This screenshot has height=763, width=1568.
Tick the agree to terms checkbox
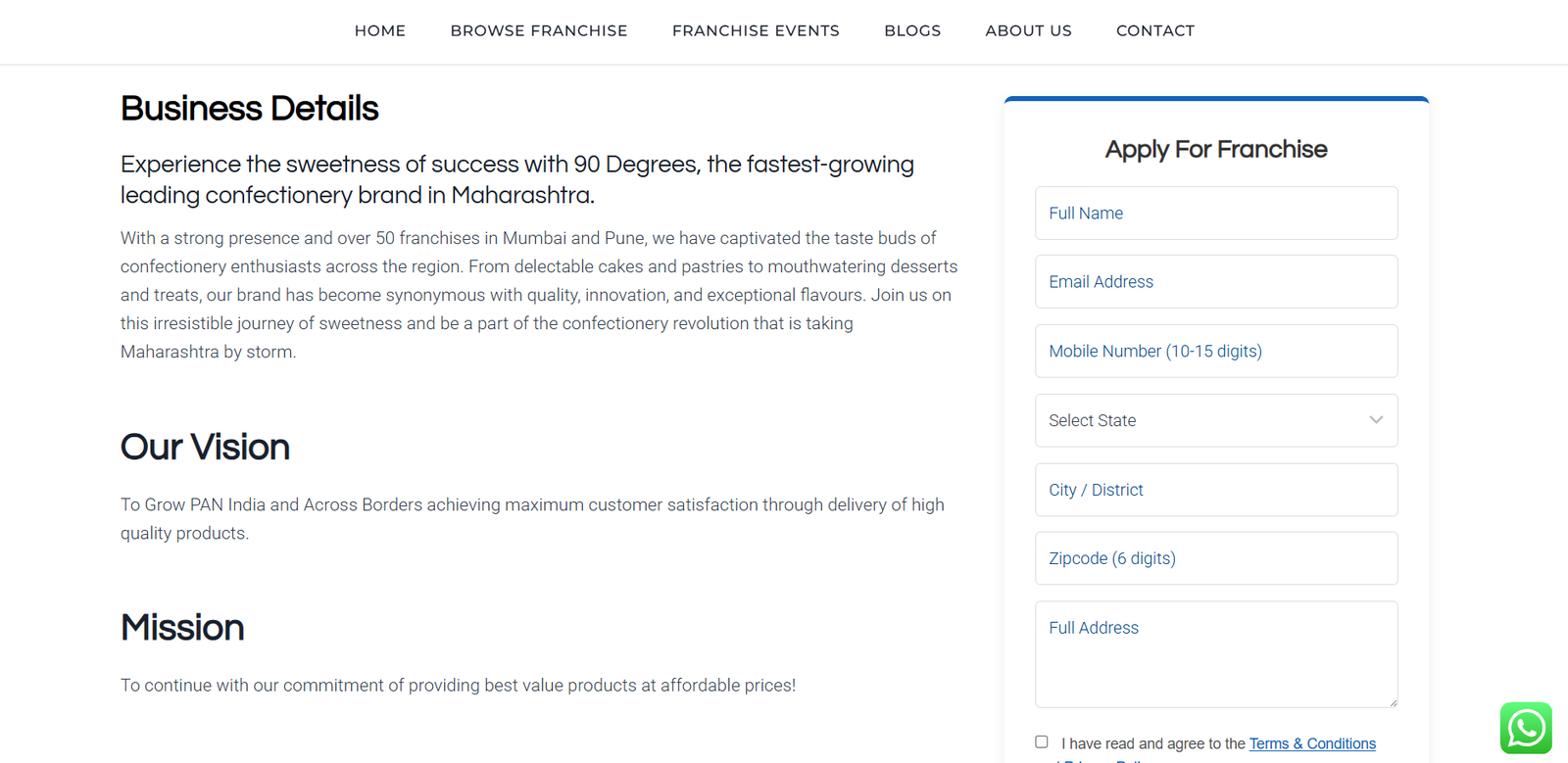coord(1042,742)
